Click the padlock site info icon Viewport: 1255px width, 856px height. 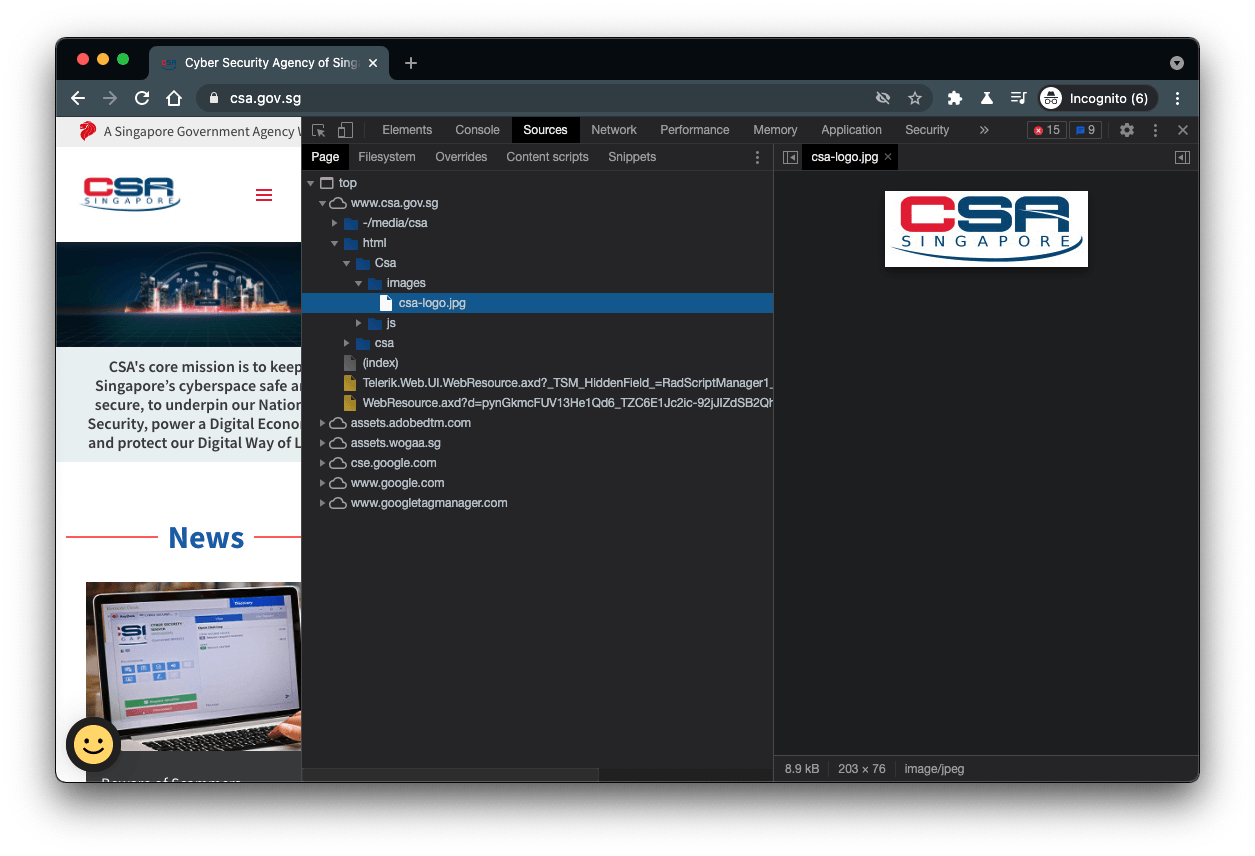pyautogui.click(x=214, y=98)
